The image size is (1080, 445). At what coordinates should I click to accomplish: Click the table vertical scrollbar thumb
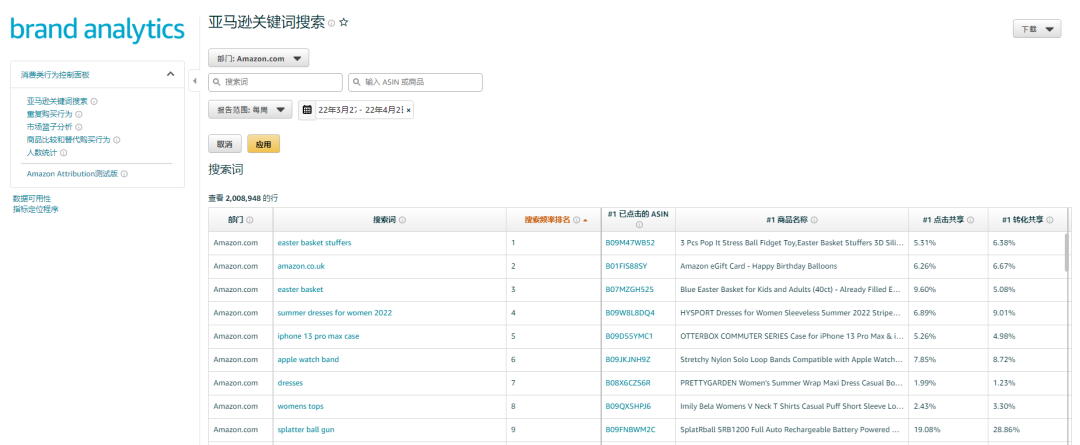(x=1068, y=253)
